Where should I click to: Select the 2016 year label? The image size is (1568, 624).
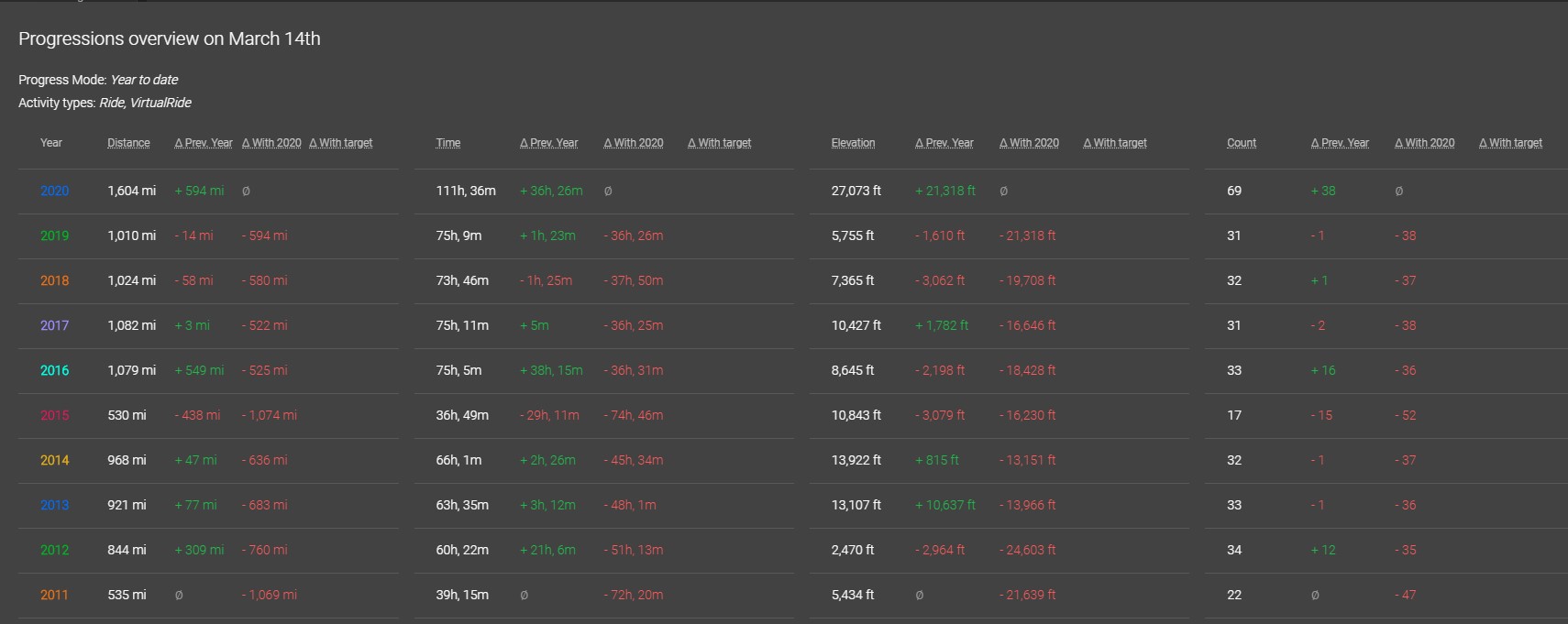(54, 370)
